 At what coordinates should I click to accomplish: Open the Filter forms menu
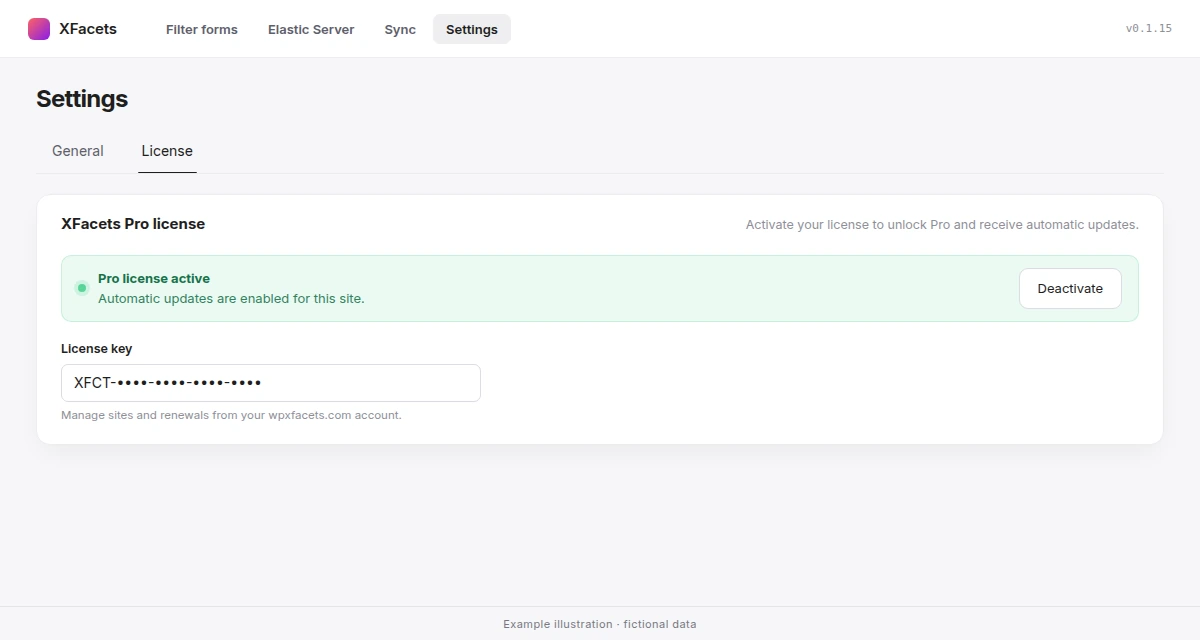[x=202, y=29]
